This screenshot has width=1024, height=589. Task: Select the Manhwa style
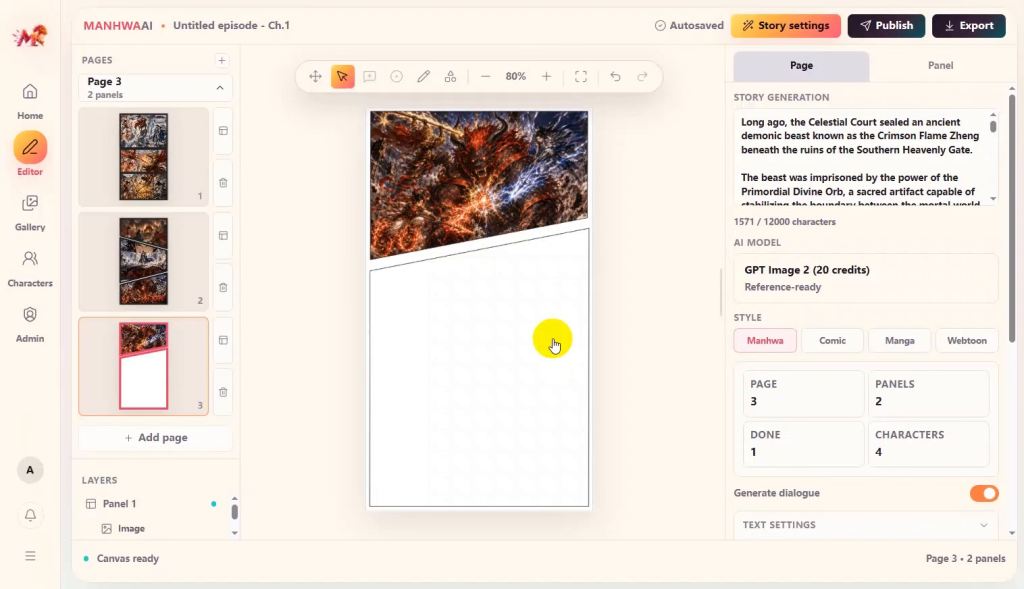(765, 340)
